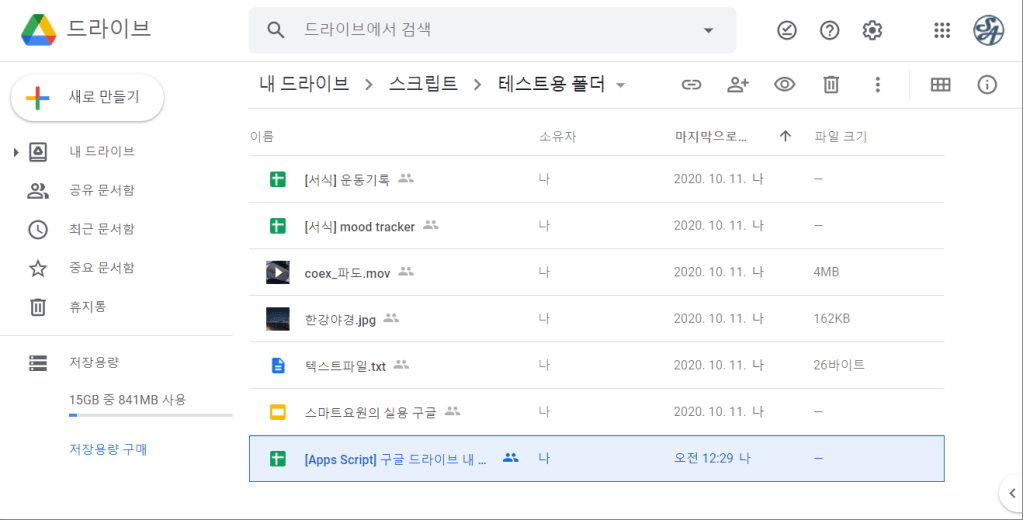1023x520 pixels.
Task: Click the storage usage progress bar
Action: pos(150,414)
